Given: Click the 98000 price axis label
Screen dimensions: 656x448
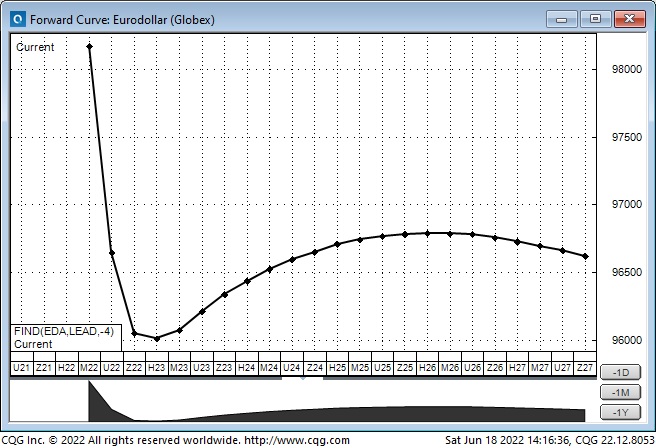Looking at the screenshot, I should (626, 69).
